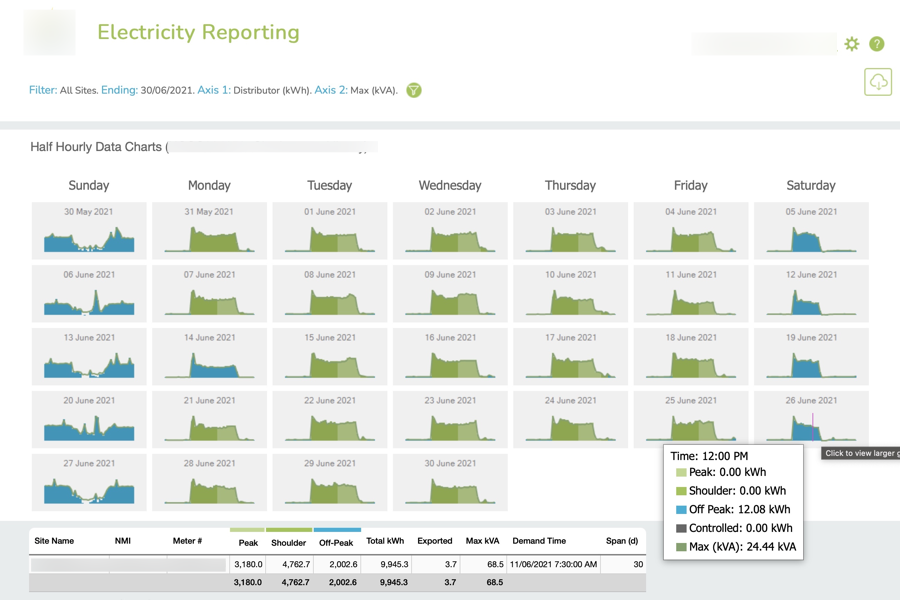Click the Shoulder column header
The width and height of the screenshot is (900, 600).
coord(289,542)
